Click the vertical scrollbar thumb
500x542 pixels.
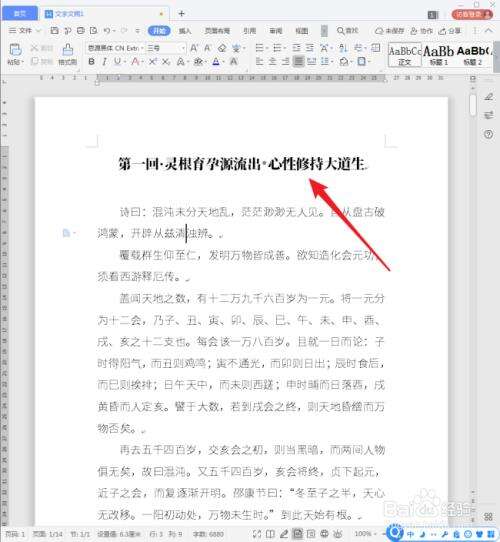473,105
